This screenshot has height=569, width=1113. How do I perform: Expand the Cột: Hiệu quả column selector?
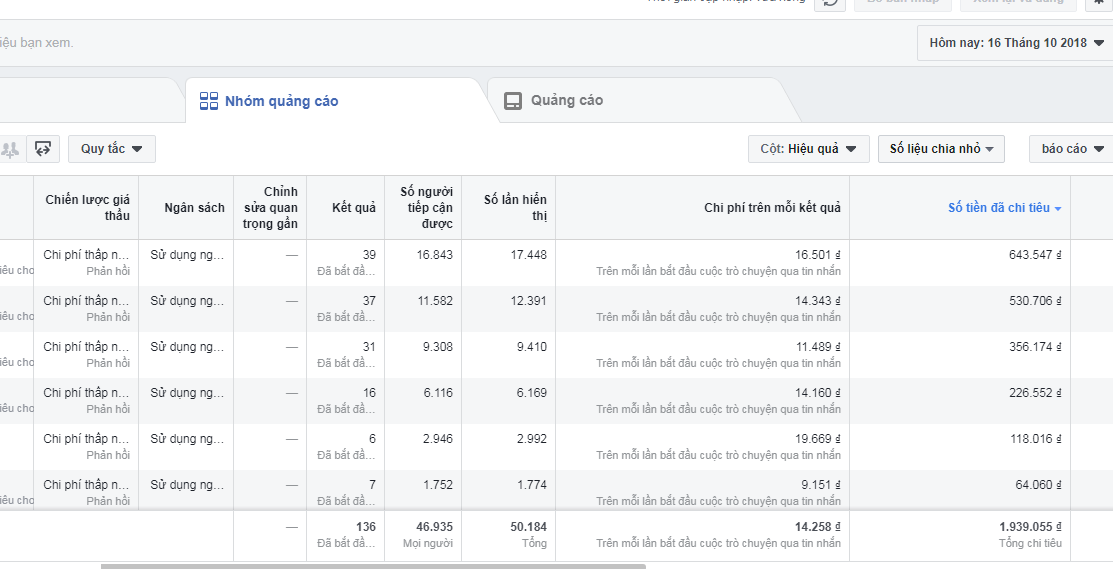[808, 149]
